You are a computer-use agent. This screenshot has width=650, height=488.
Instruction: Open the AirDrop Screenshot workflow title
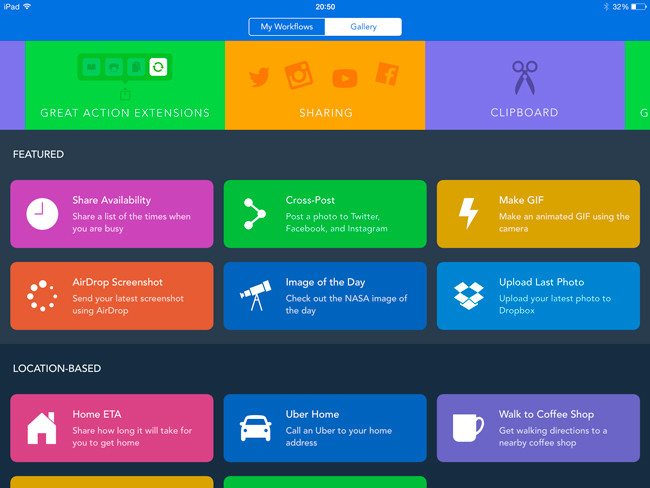117,282
